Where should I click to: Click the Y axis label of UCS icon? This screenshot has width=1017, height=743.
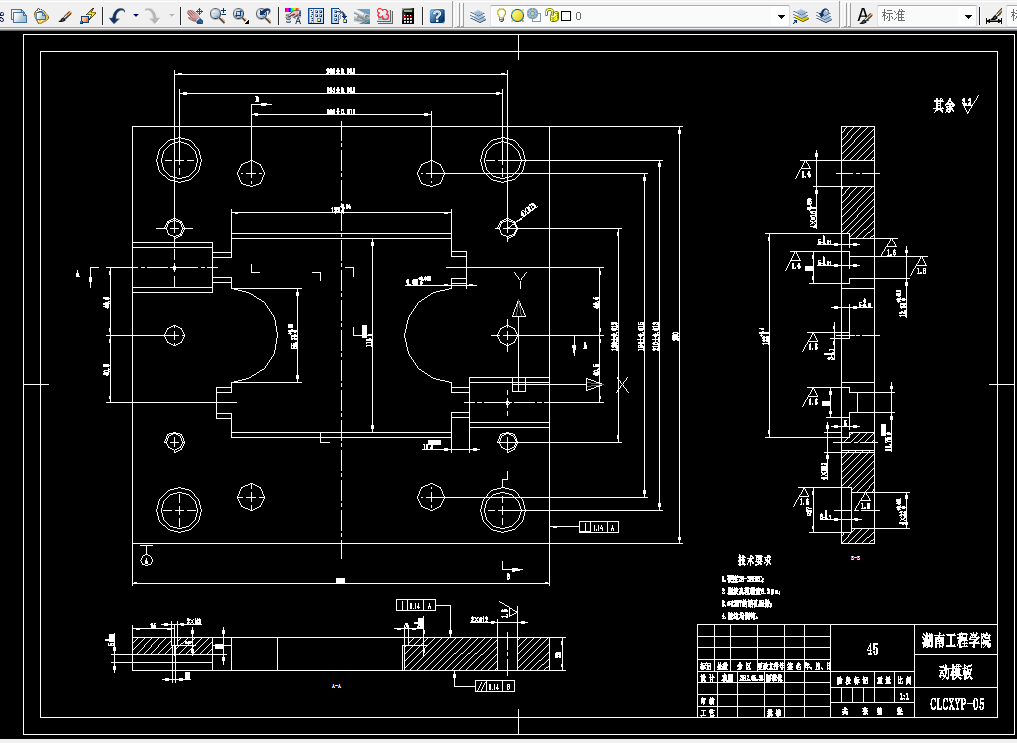pos(520,280)
